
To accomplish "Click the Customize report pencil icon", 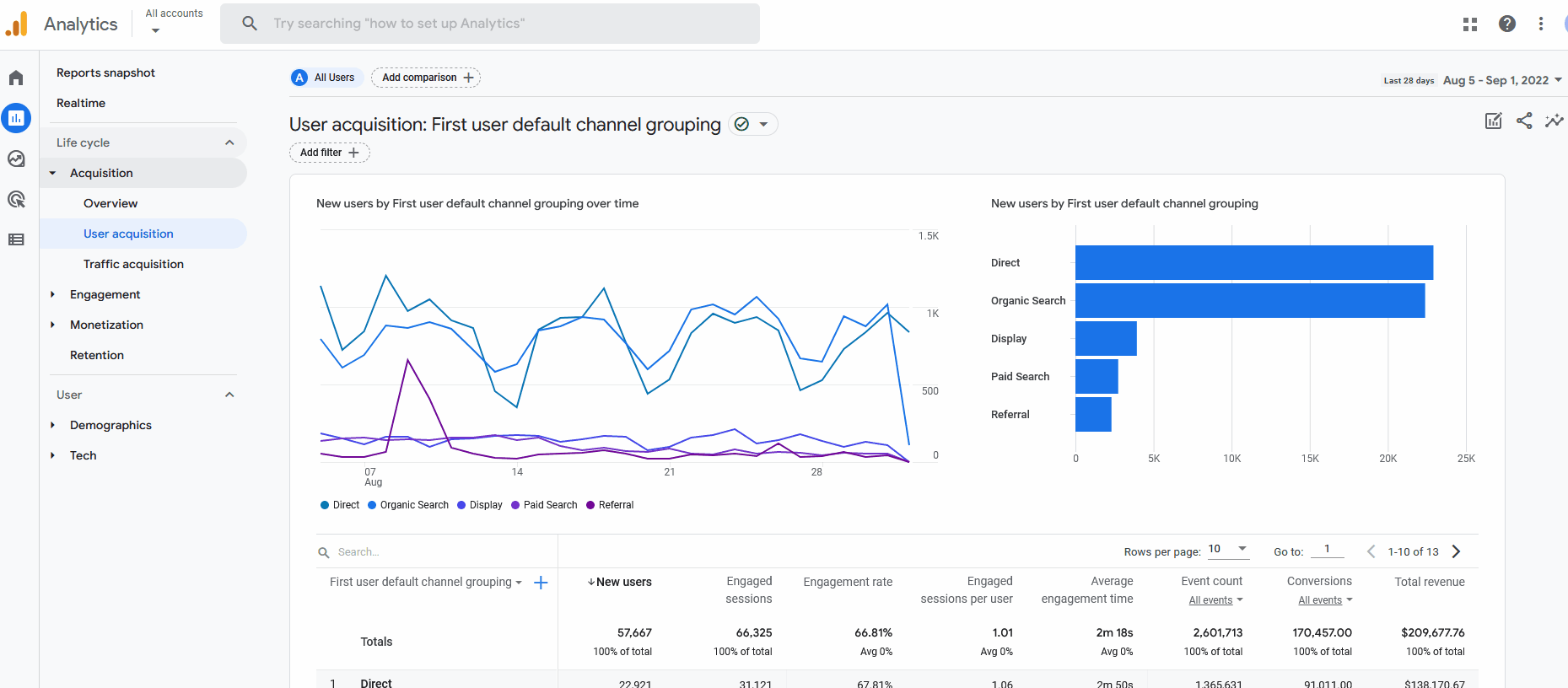I will 1494,121.
